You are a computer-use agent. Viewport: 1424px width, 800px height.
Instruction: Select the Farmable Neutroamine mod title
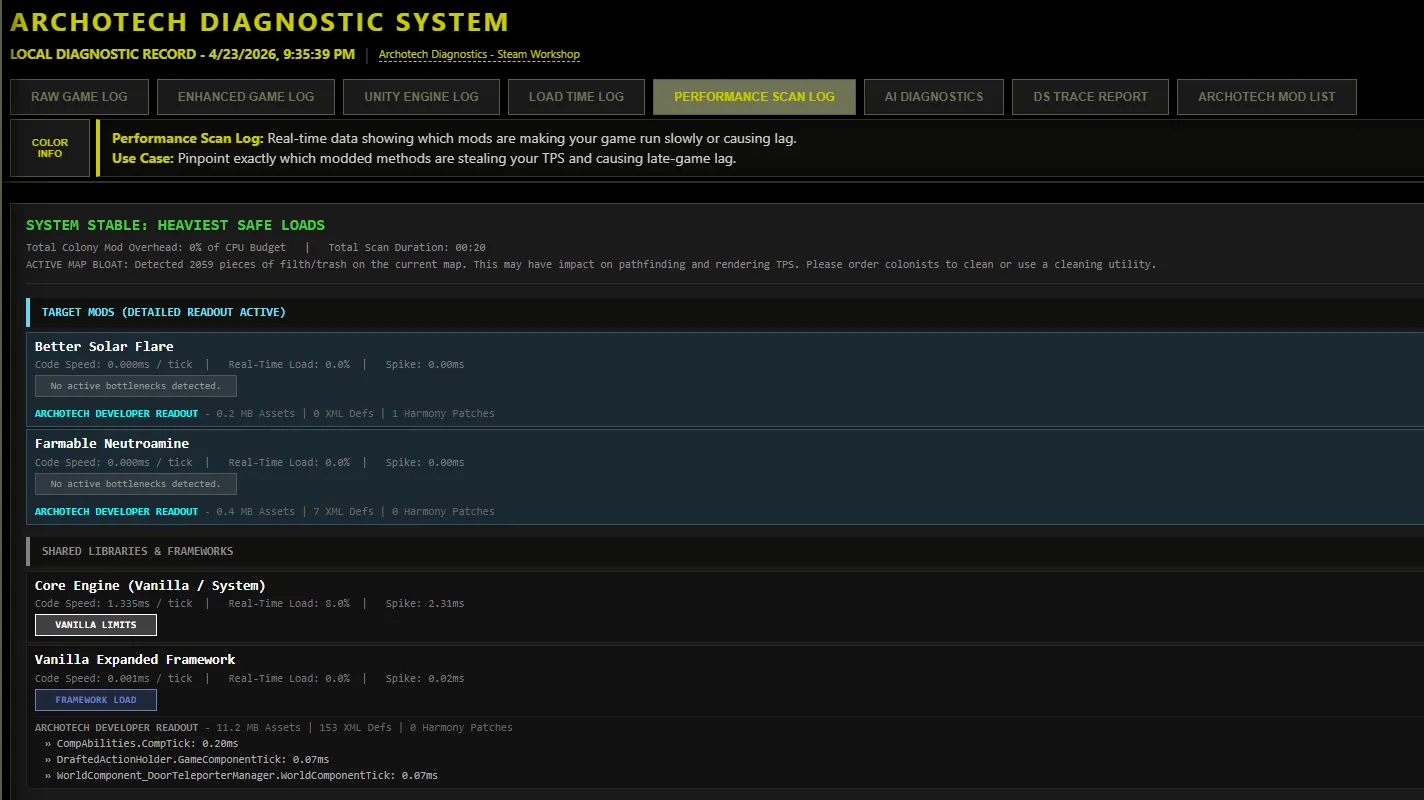(x=111, y=443)
